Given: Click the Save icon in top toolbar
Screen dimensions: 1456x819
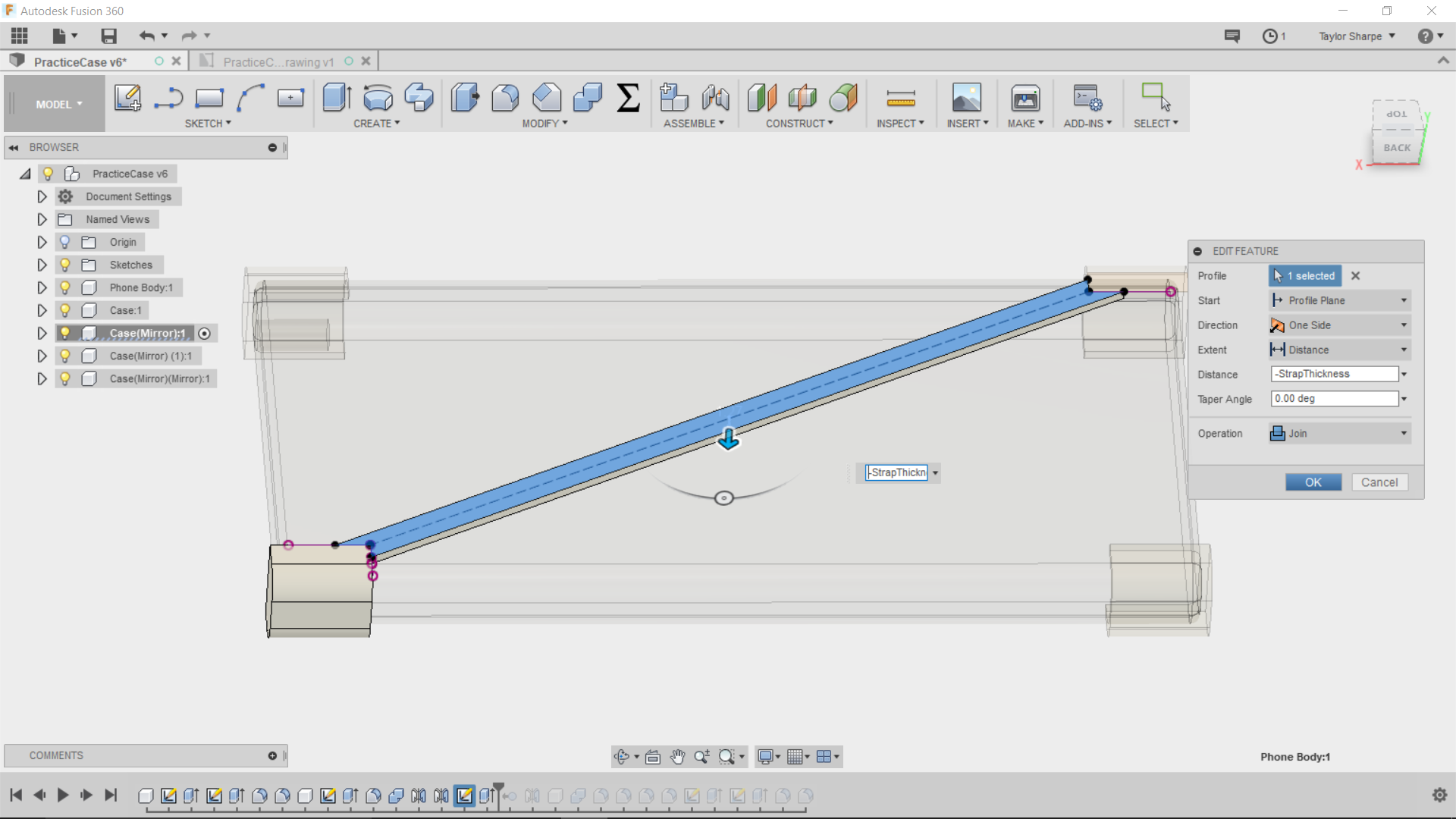Looking at the screenshot, I should click(108, 36).
